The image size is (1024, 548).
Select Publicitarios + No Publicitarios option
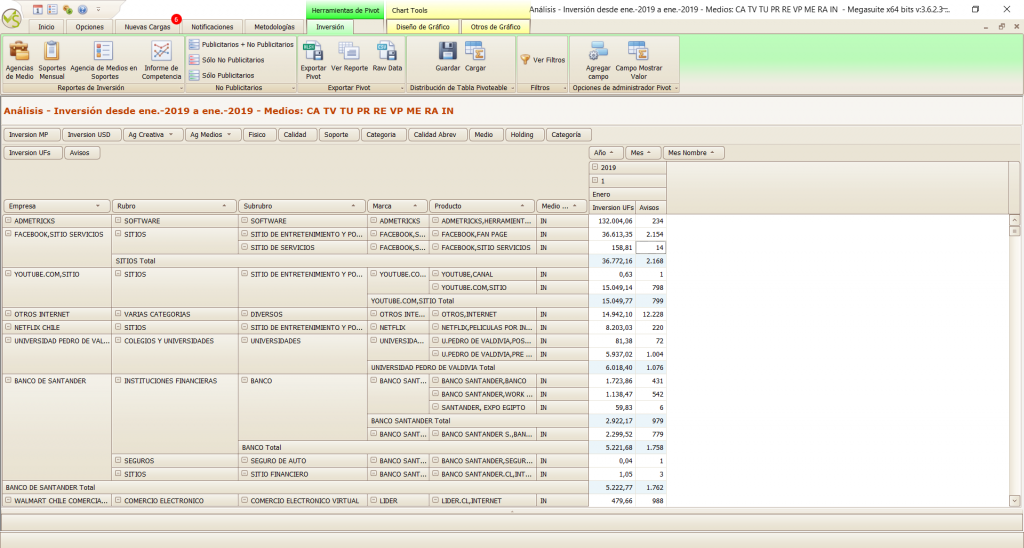point(241,44)
